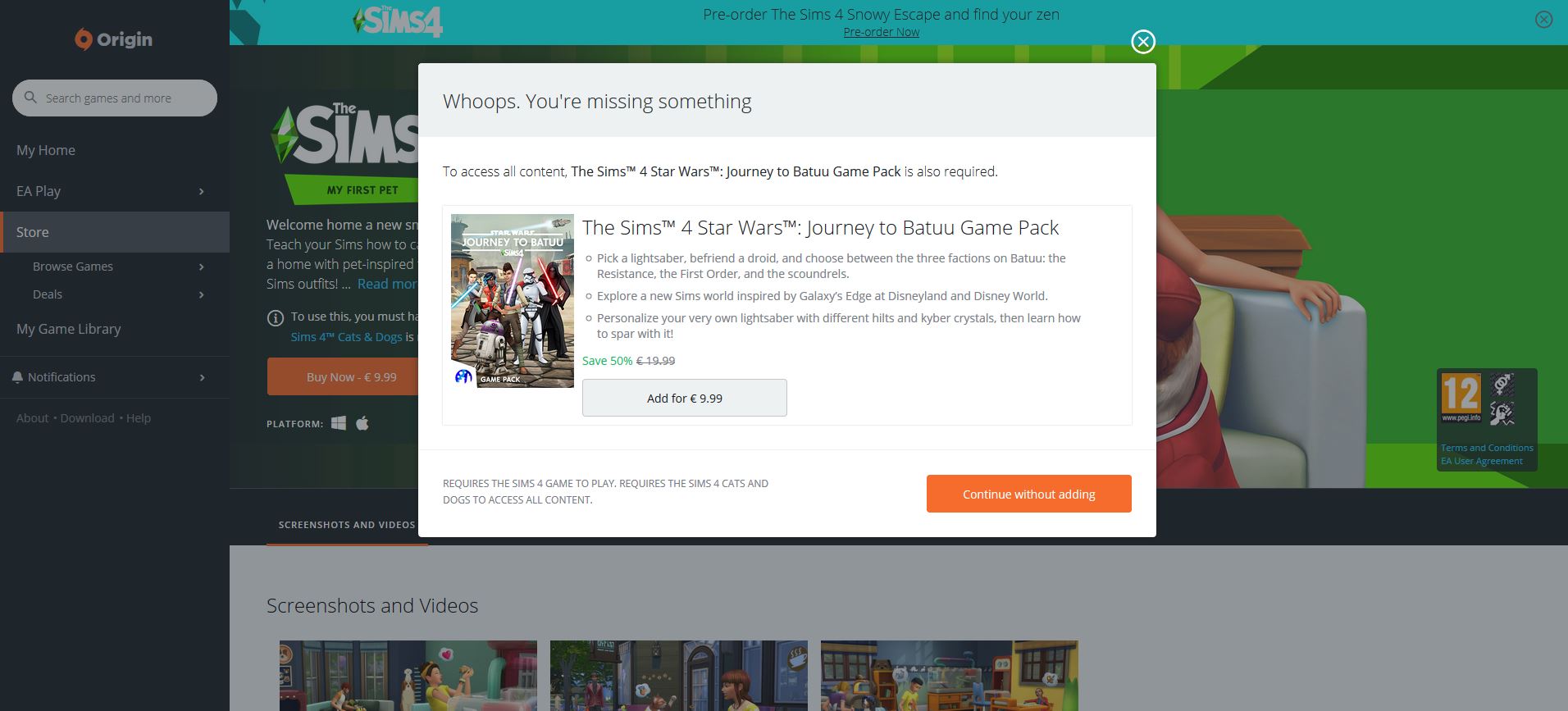Image resolution: width=1568 pixels, height=711 pixels.
Task: Click the PEGI 12 rating badge
Action: pos(1461,398)
